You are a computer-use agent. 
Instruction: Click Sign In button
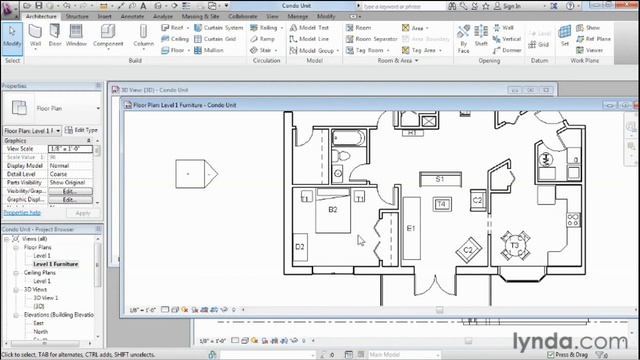508,6
